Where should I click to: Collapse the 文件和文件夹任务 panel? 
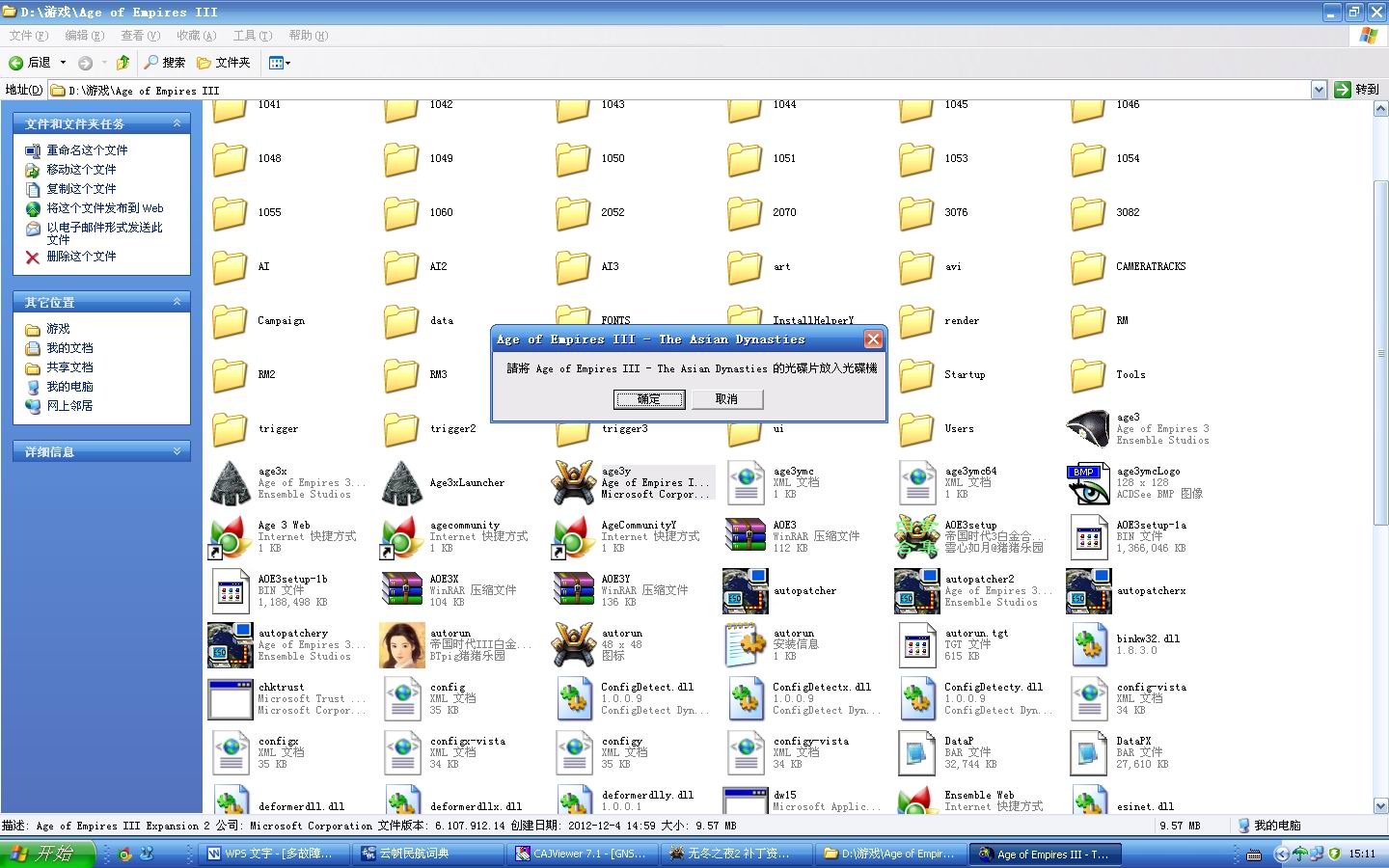click(x=177, y=123)
